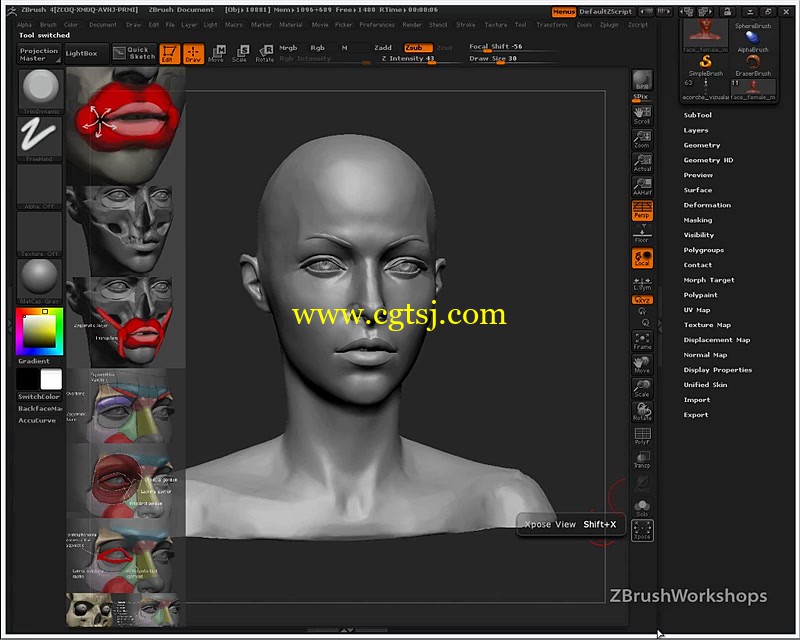Open the Document menu

[x=103, y=24]
